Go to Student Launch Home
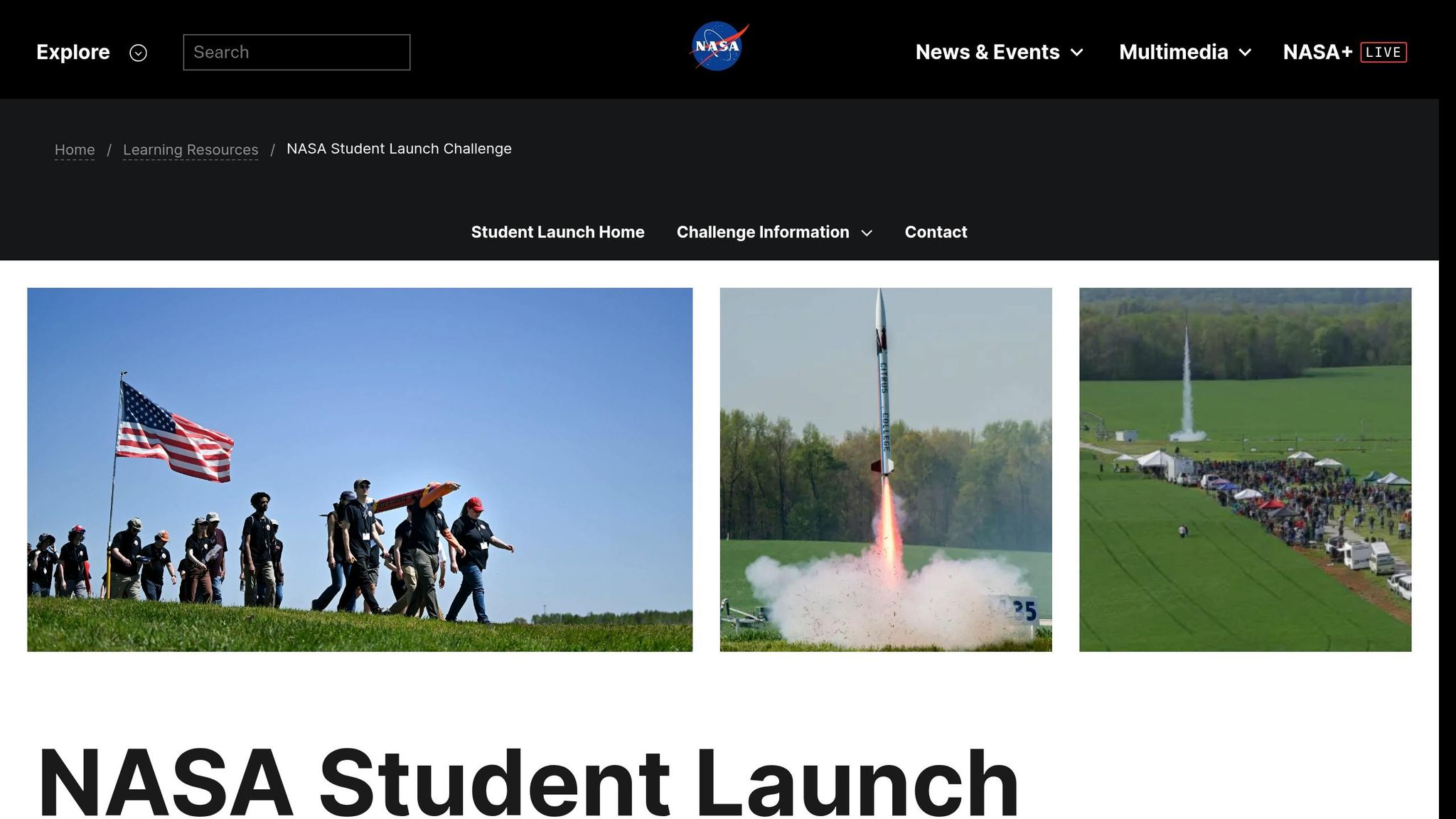 click(557, 232)
